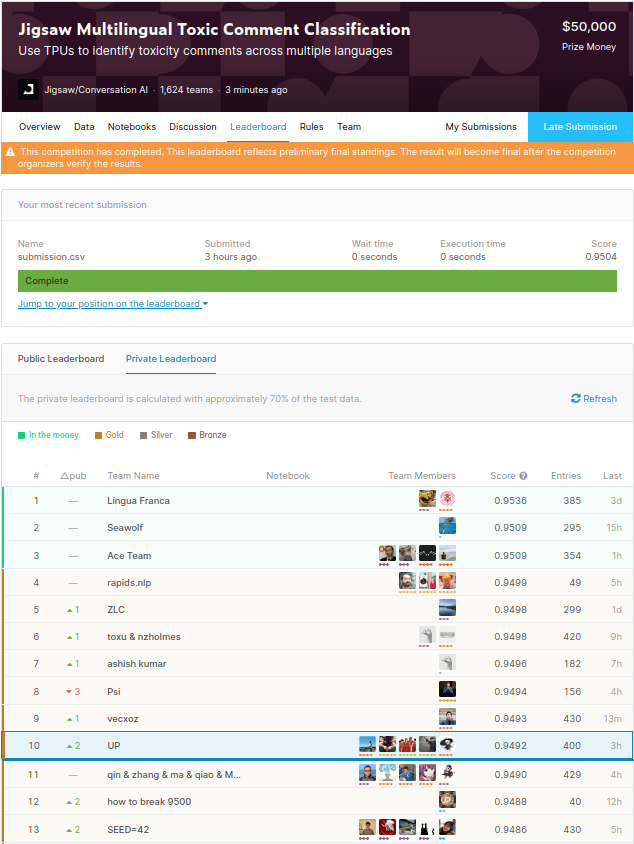634x844 pixels.
Task: Click the Silver legend color swatch
Action: coord(143,435)
